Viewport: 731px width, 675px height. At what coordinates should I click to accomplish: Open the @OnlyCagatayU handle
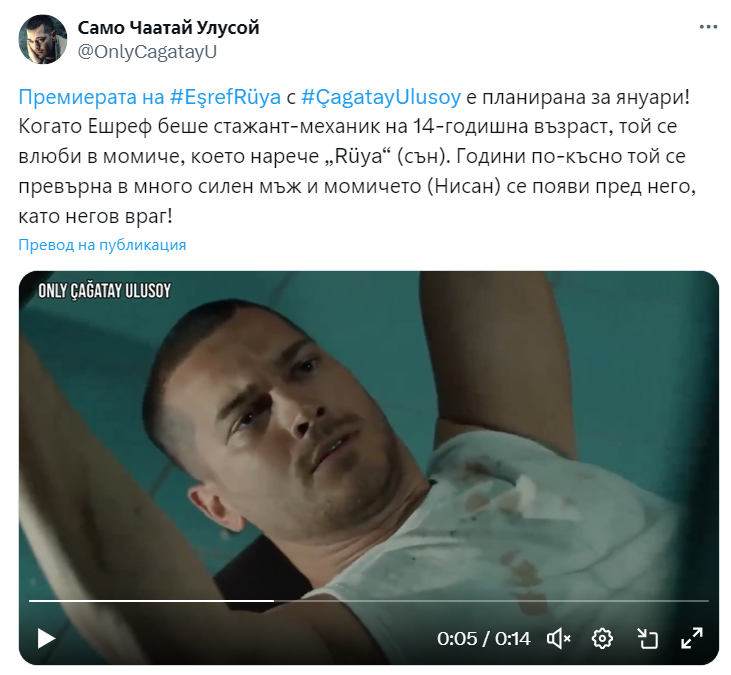coord(147,52)
